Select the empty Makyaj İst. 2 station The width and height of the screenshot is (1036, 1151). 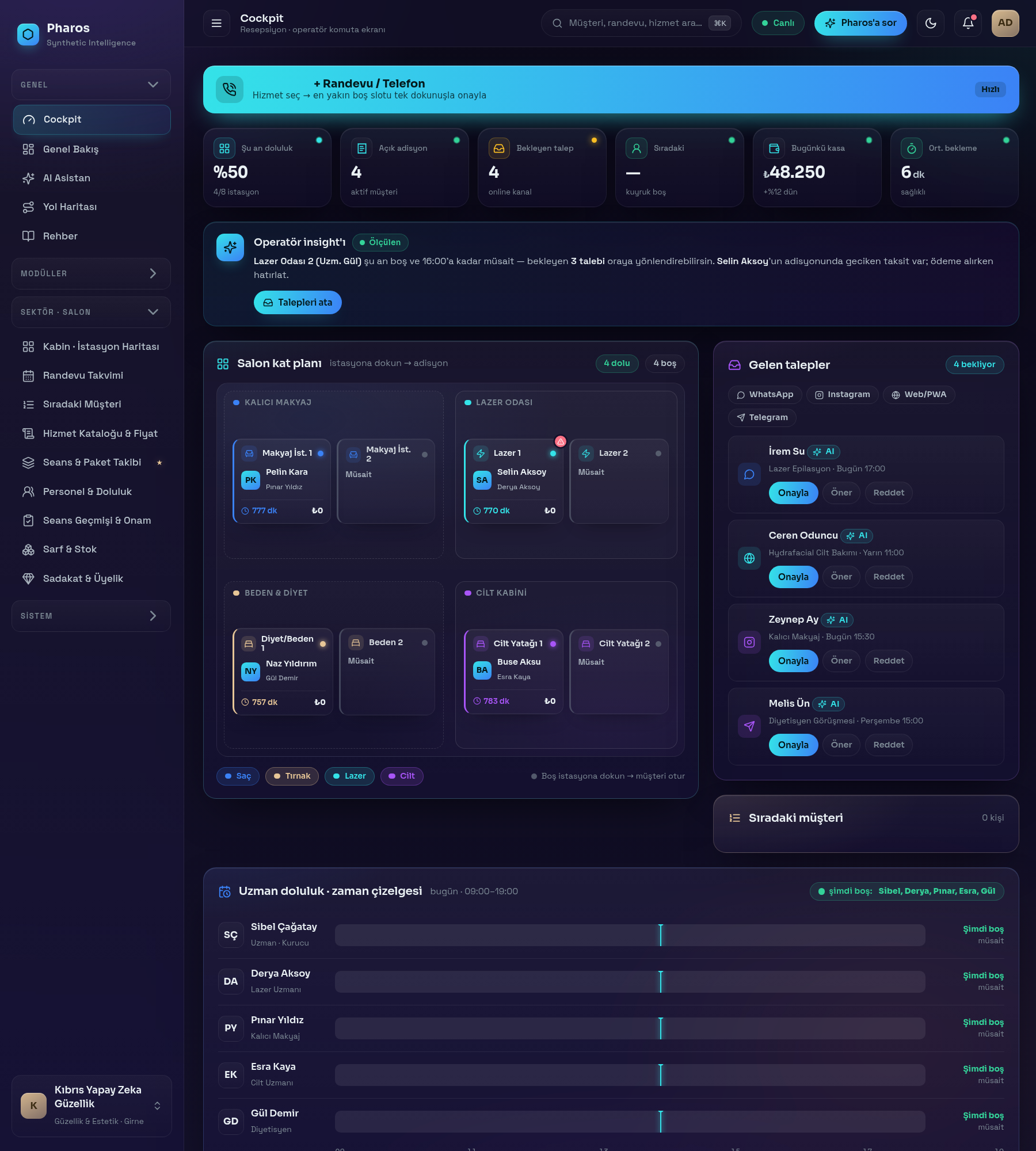click(386, 481)
